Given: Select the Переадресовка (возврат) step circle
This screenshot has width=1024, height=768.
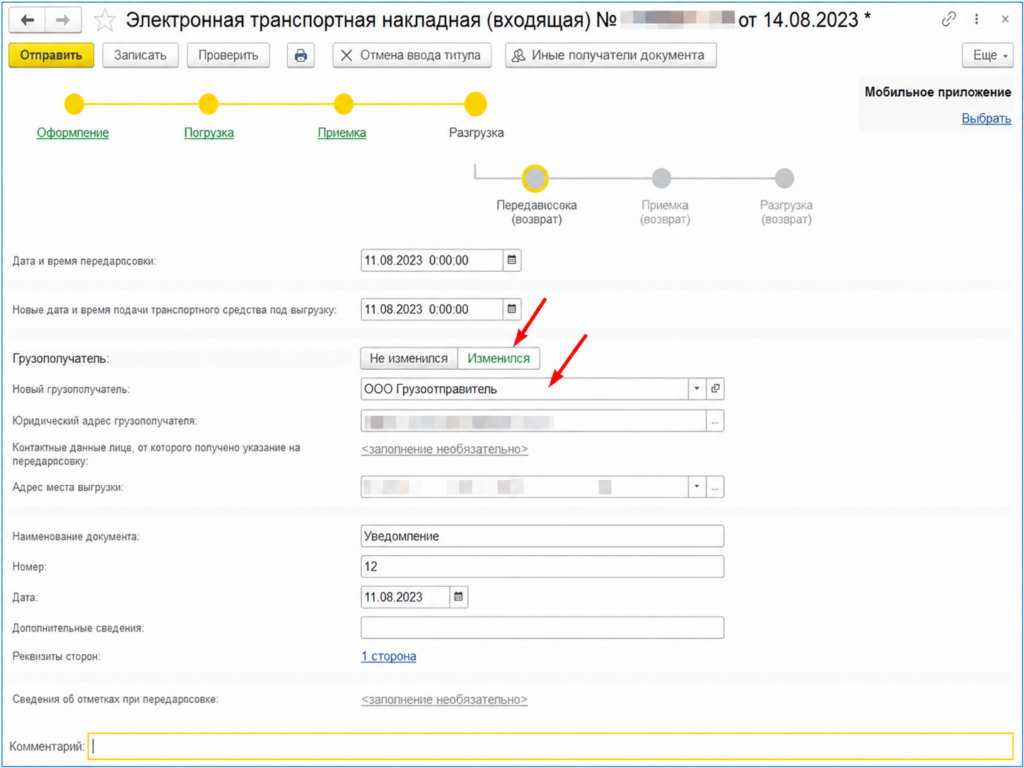Looking at the screenshot, I should 536,178.
